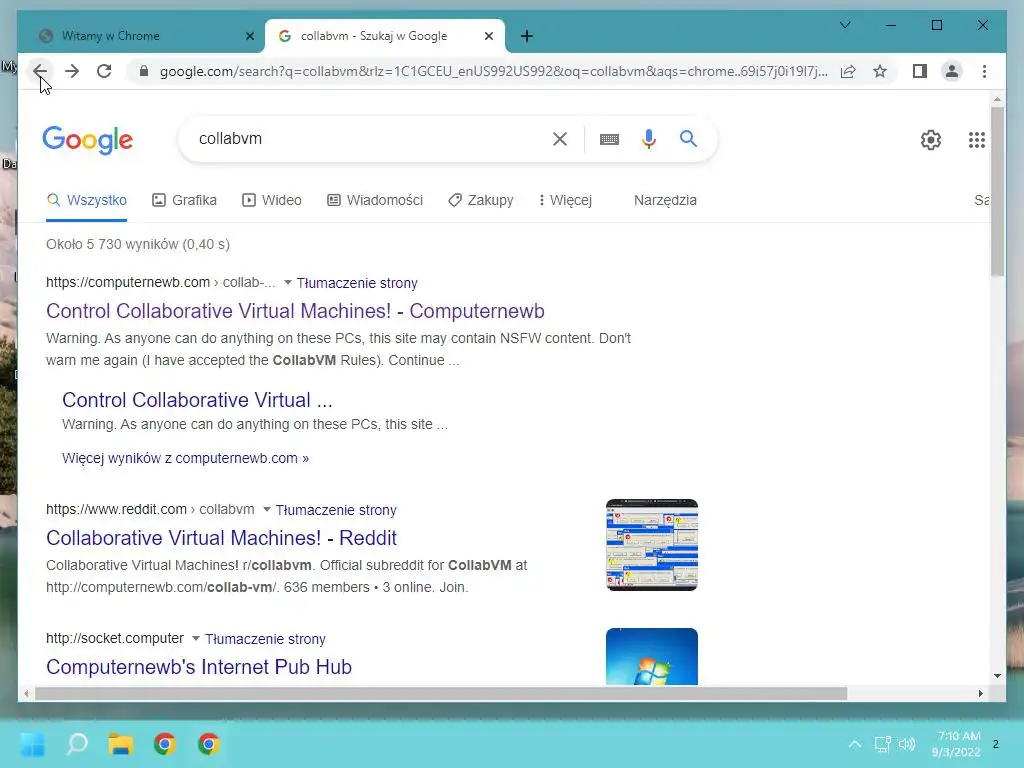This screenshot has height=768, width=1024.
Task: Close the 'Witamy w Chrome' tab
Action: tap(249, 36)
